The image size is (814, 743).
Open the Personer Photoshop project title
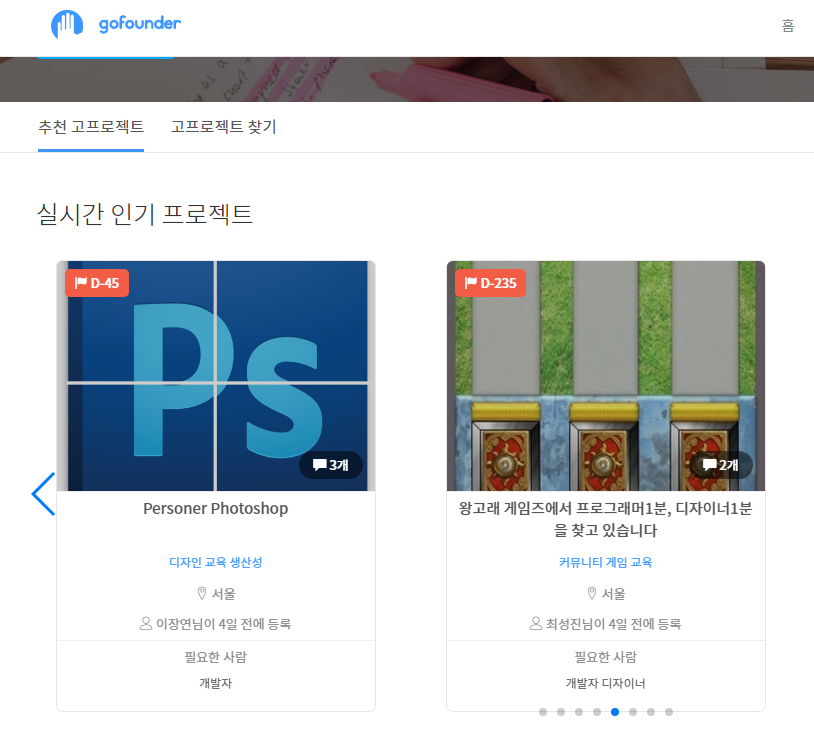tap(215, 508)
